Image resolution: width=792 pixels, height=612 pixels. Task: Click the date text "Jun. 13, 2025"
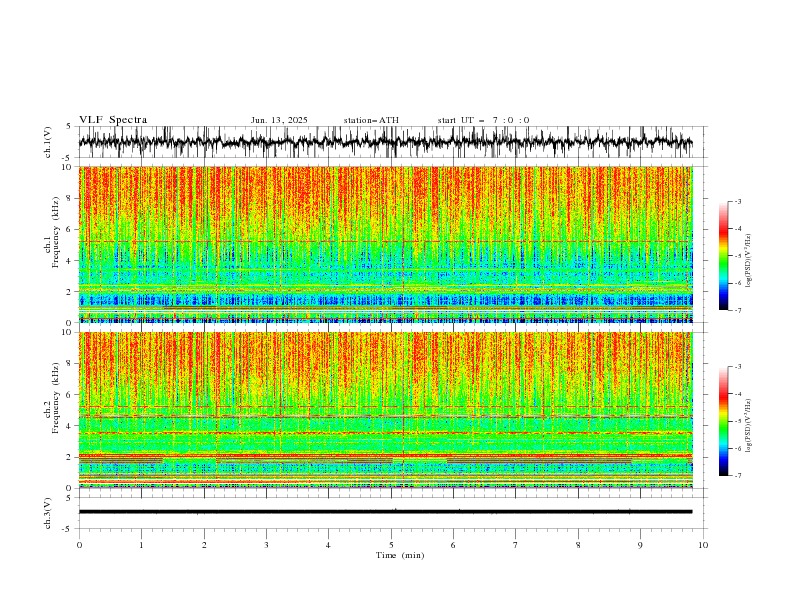(279, 120)
